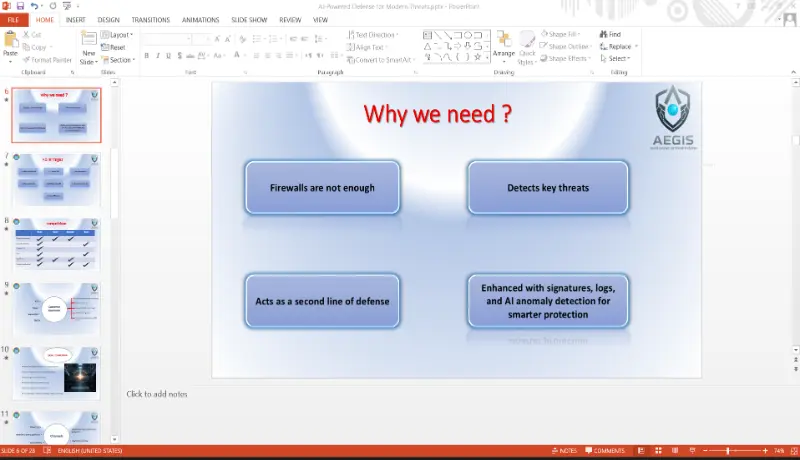Open Shape Outline options
This screenshot has height=460, width=800.
[565, 46]
